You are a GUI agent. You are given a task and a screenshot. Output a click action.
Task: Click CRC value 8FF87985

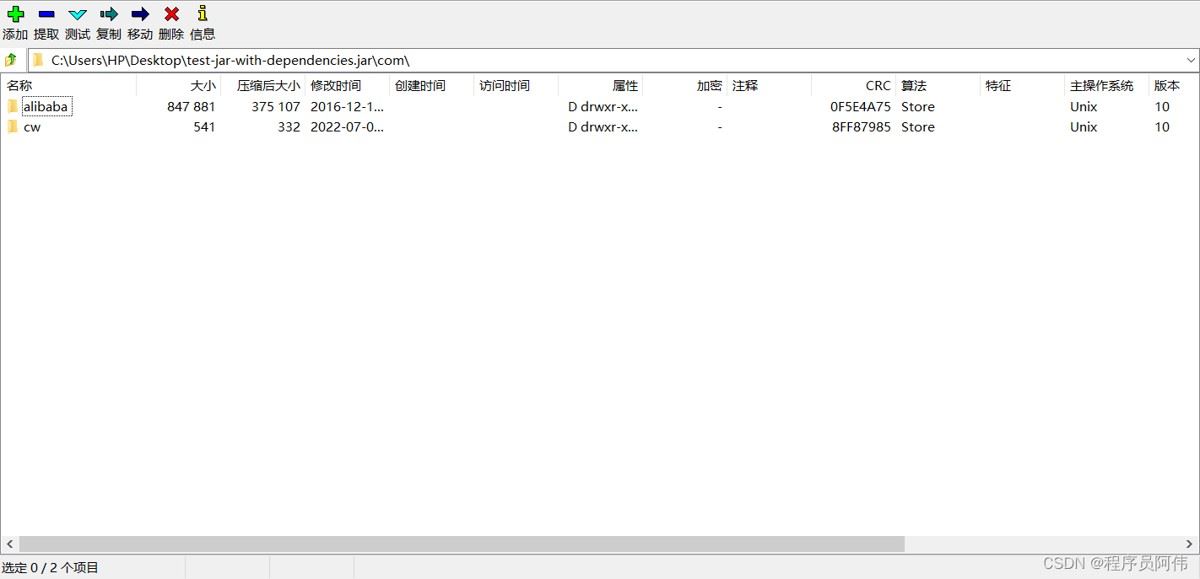[861, 127]
